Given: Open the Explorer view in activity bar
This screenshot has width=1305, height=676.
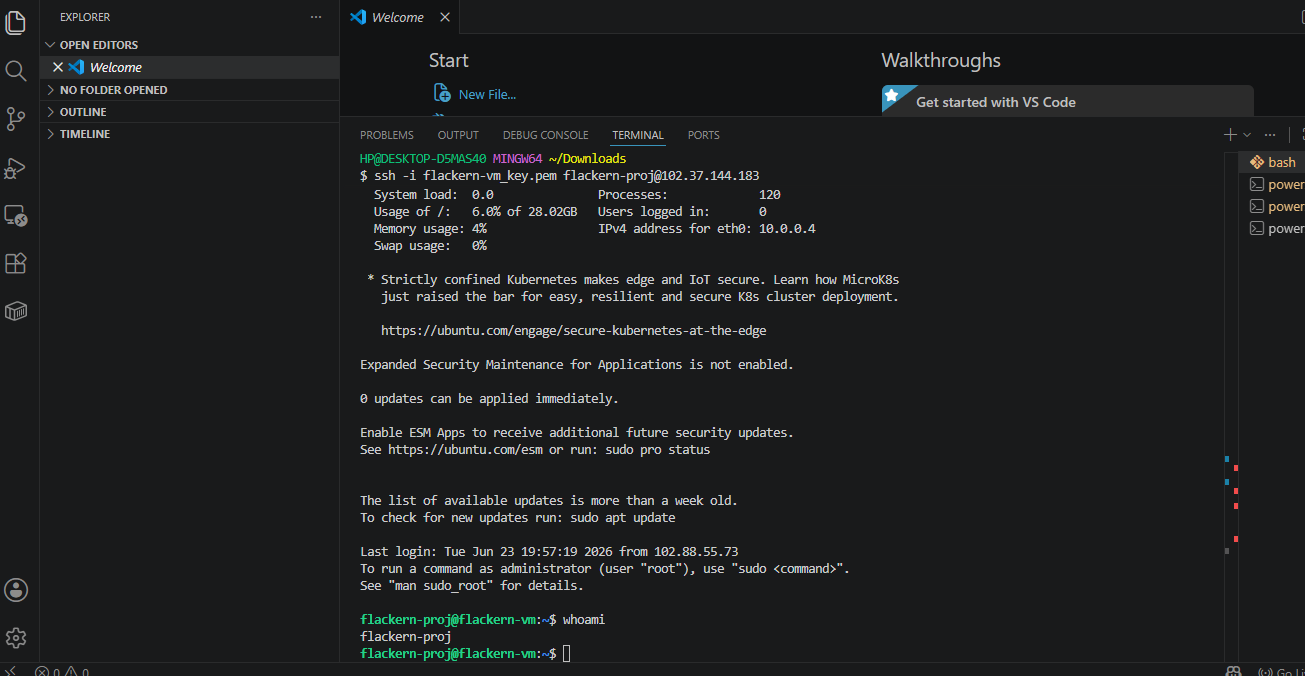Looking at the screenshot, I should [x=15, y=22].
